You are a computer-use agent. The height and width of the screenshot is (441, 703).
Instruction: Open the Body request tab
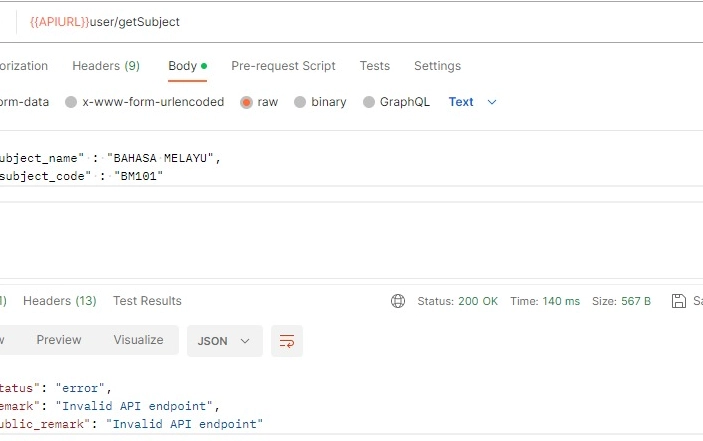[x=183, y=66]
